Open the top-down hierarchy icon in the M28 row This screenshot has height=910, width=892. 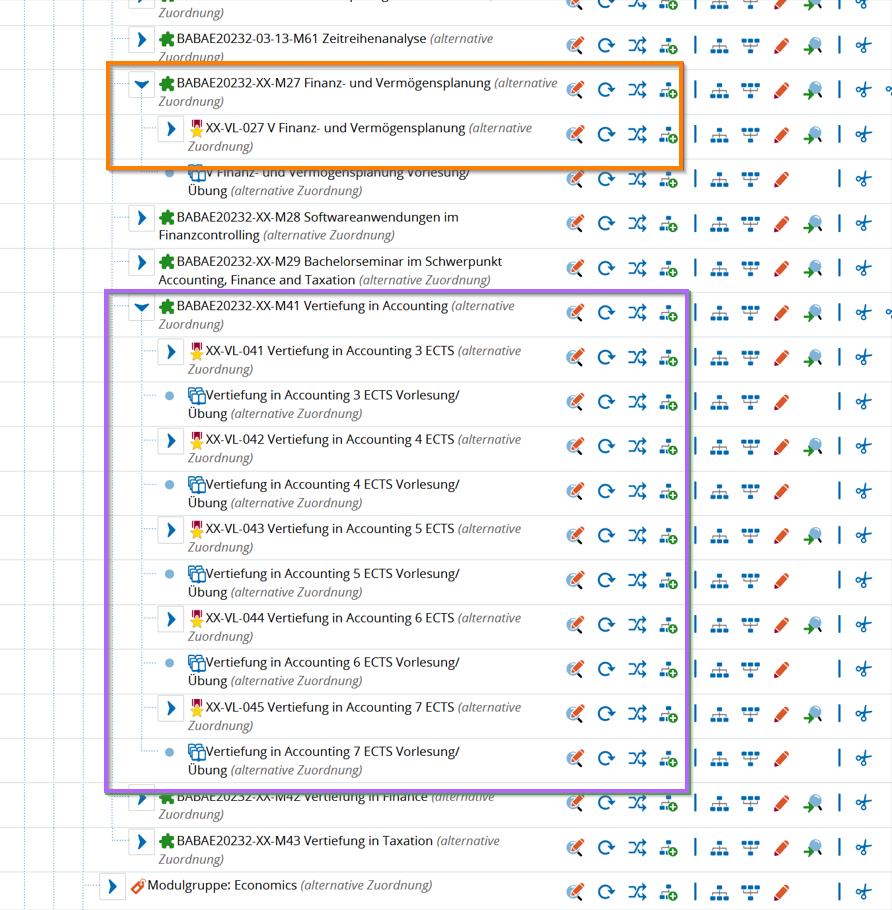[x=719, y=224]
